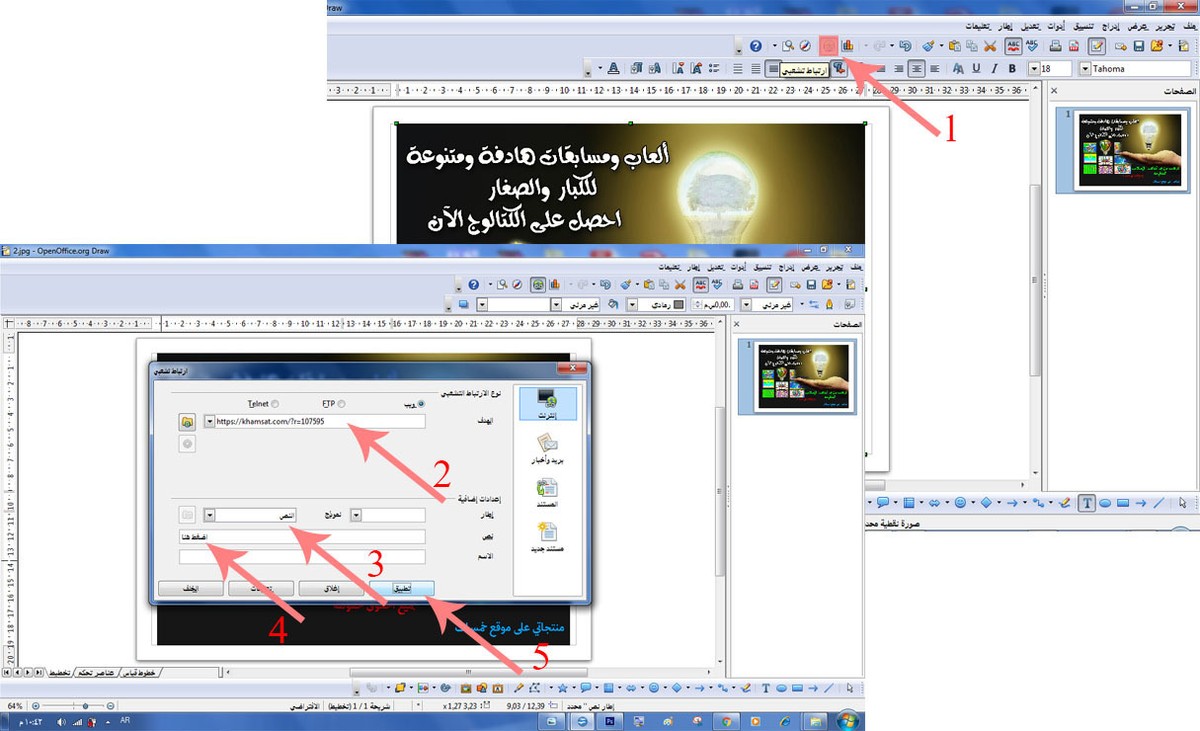Click the empty 'الاسم' name field
The image size is (1200, 731).
tap(303, 556)
